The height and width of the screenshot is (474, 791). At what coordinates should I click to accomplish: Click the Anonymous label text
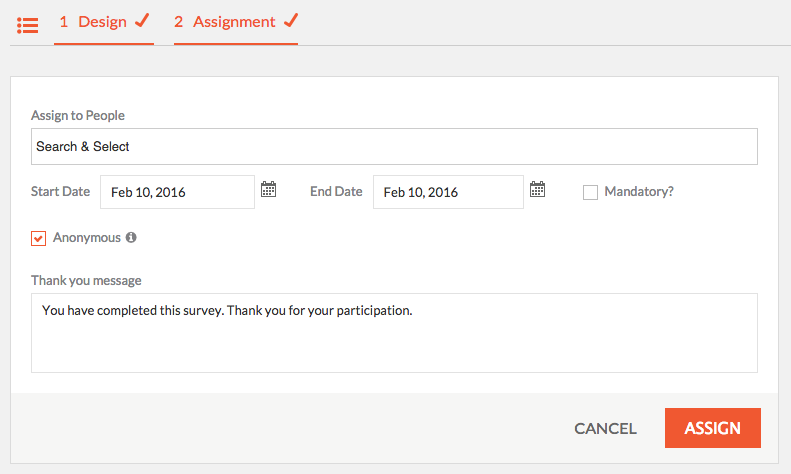tap(87, 238)
